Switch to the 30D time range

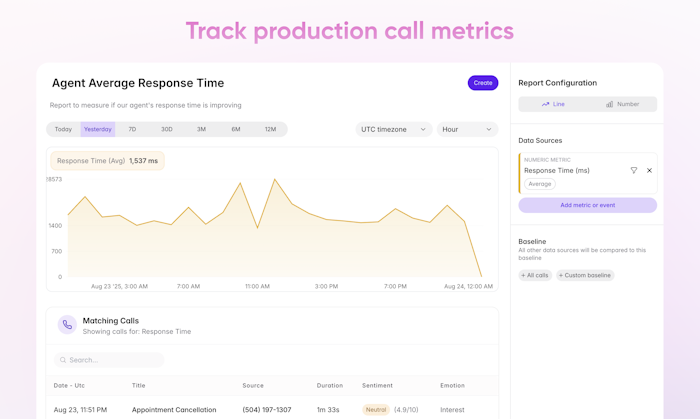coord(167,129)
